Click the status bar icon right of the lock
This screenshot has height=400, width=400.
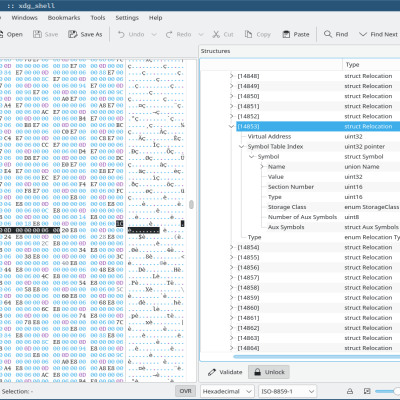(x=367, y=391)
